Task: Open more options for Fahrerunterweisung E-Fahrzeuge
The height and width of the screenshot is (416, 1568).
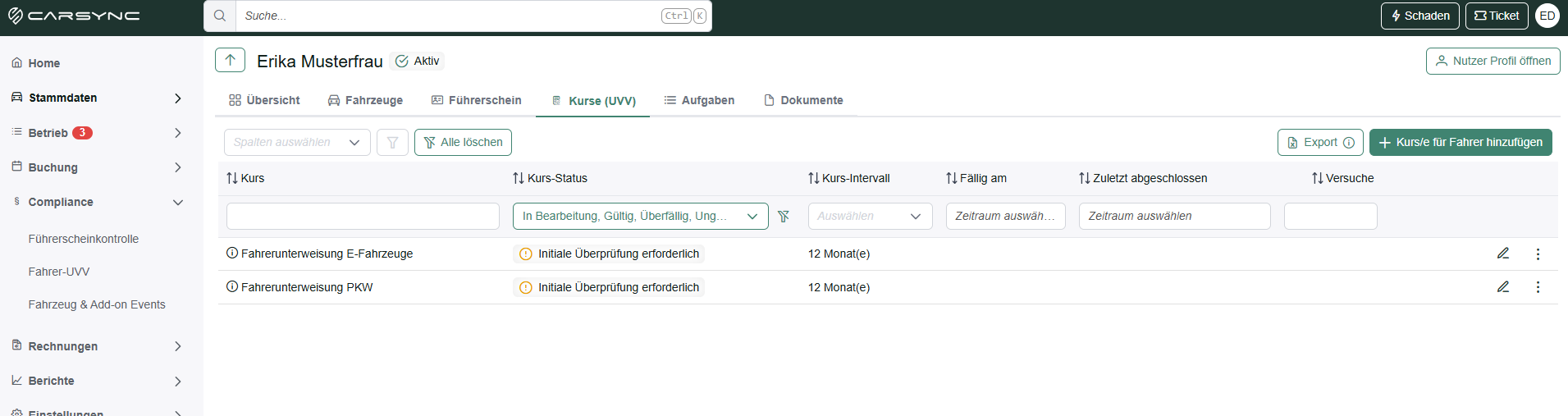Action: [1538, 254]
